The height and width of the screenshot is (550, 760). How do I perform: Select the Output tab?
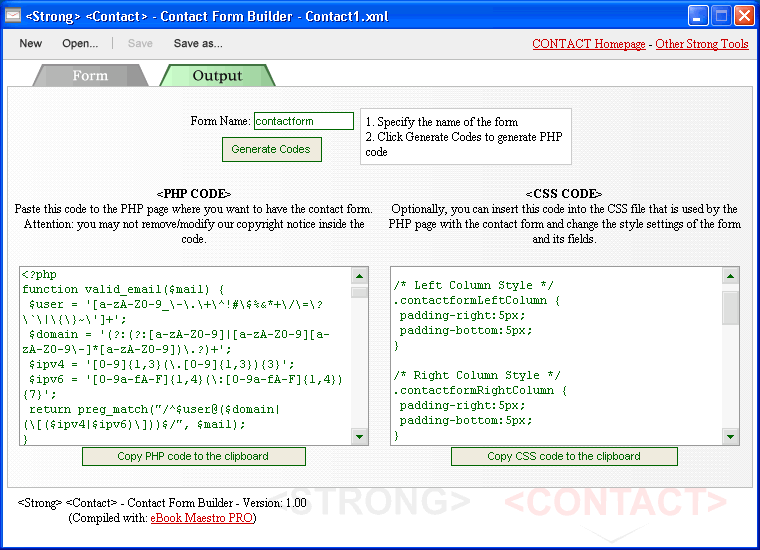pos(217,76)
